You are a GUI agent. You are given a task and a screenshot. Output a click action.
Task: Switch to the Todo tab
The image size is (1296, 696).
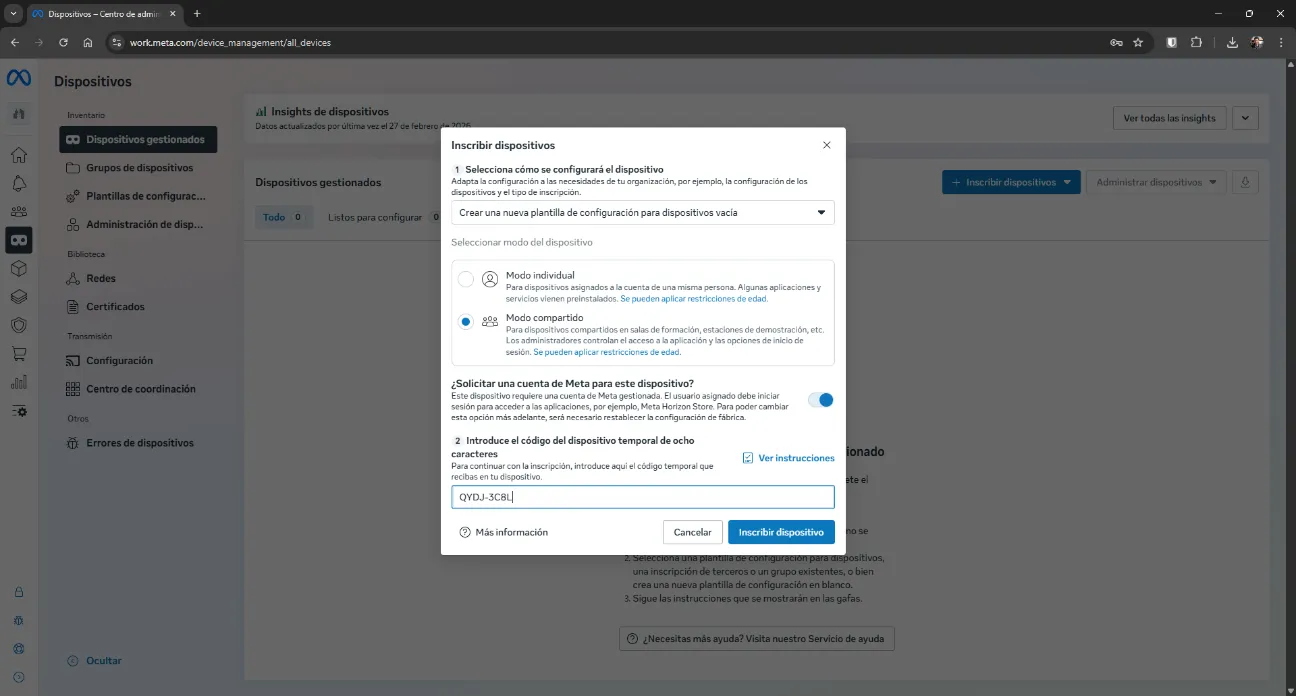pyautogui.click(x=284, y=217)
